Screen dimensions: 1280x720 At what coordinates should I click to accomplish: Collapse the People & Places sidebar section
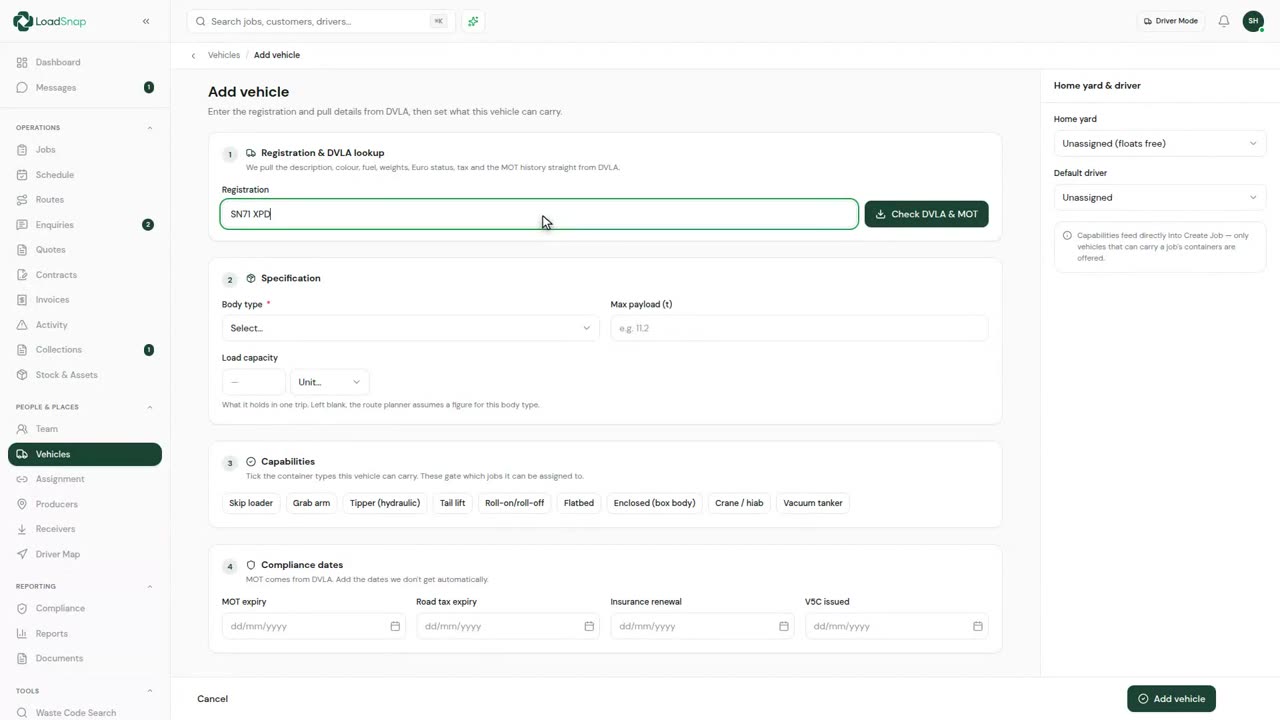150,407
